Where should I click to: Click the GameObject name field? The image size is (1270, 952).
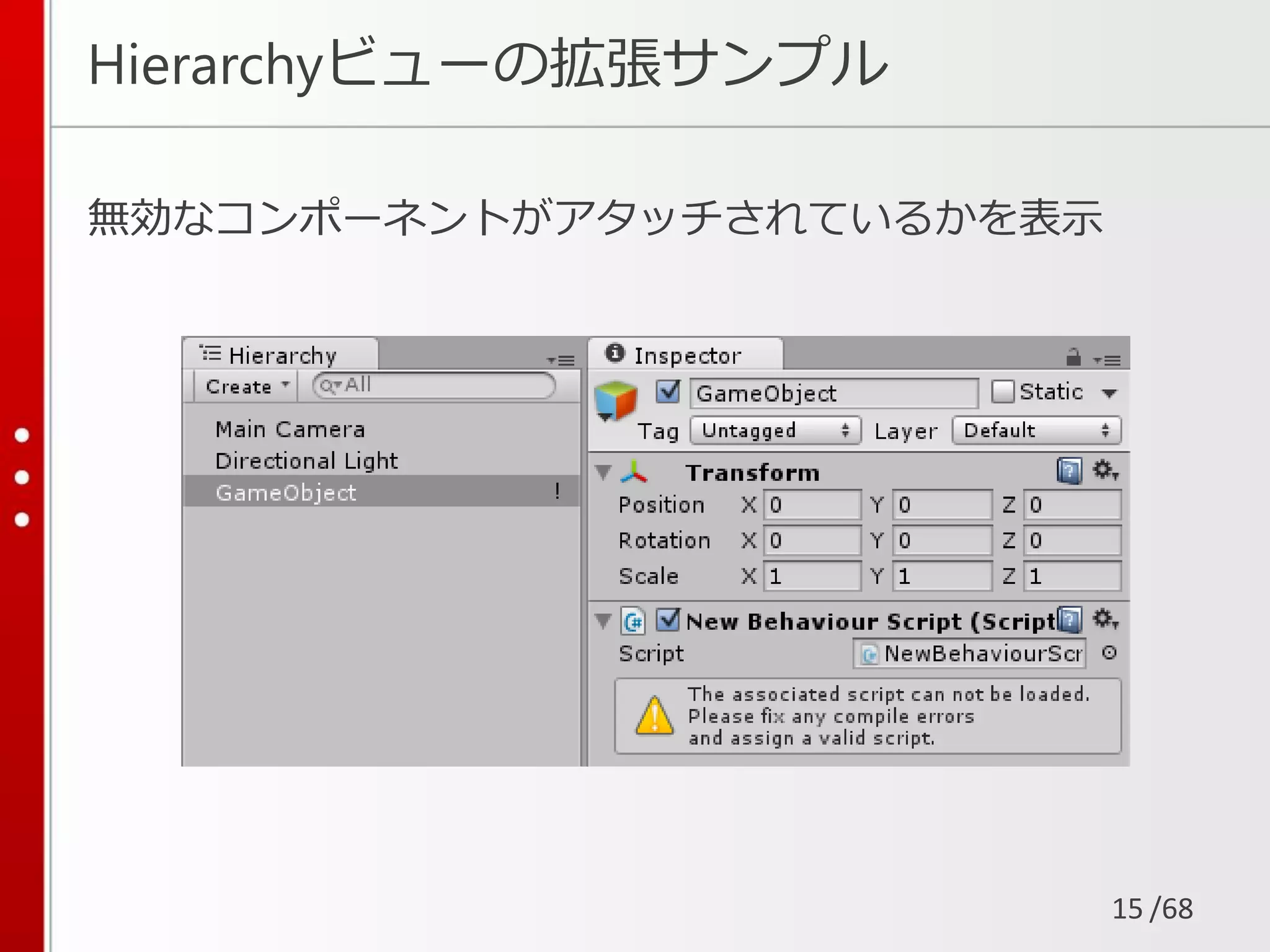point(834,394)
